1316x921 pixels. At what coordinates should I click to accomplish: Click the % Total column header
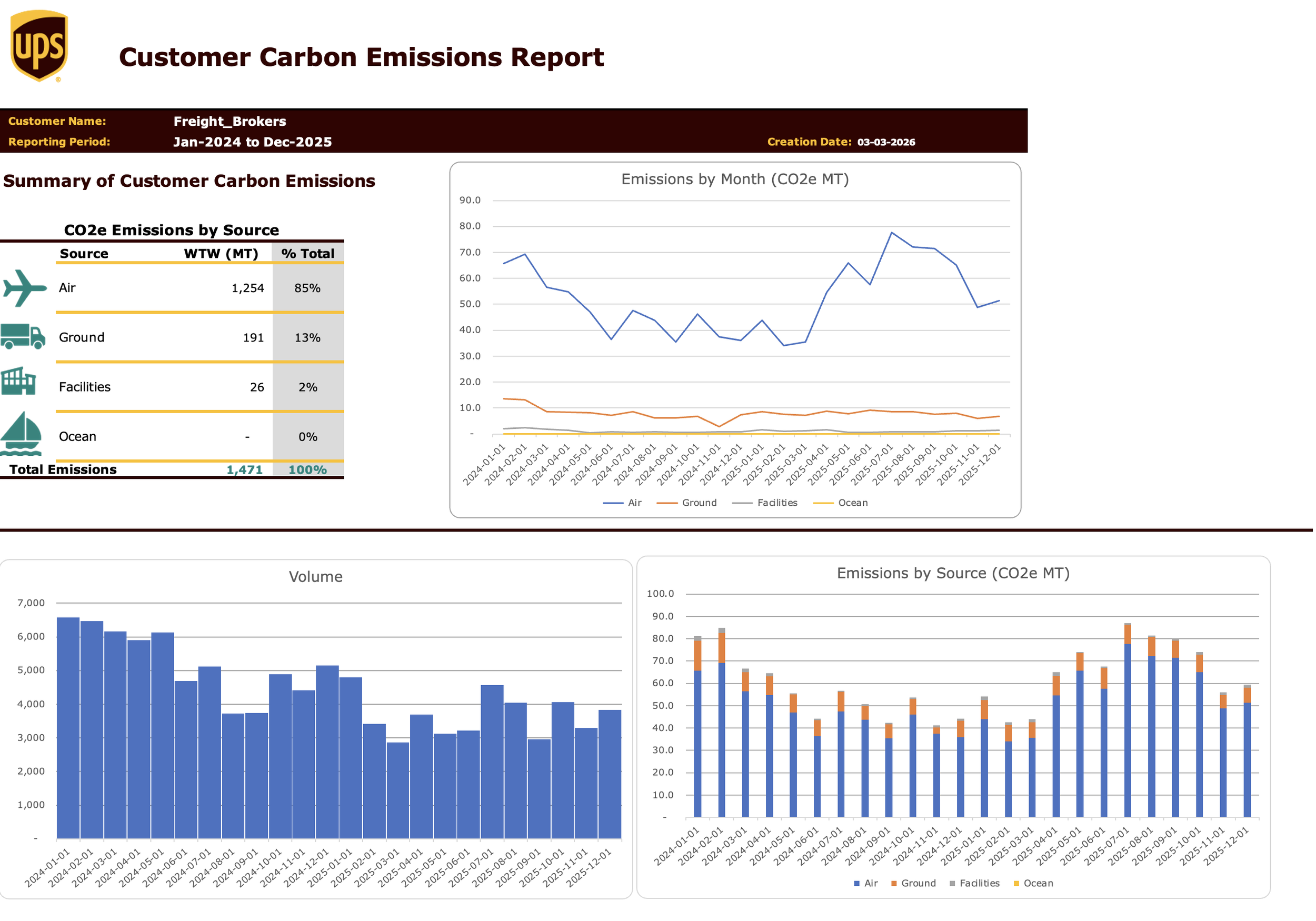pyautogui.click(x=308, y=254)
